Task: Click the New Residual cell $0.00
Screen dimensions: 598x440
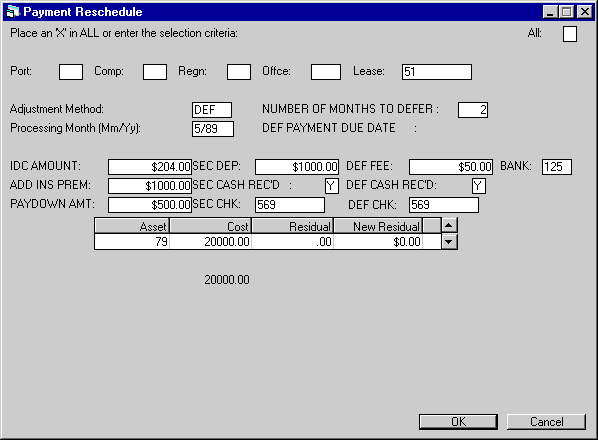Action: (x=378, y=242)
